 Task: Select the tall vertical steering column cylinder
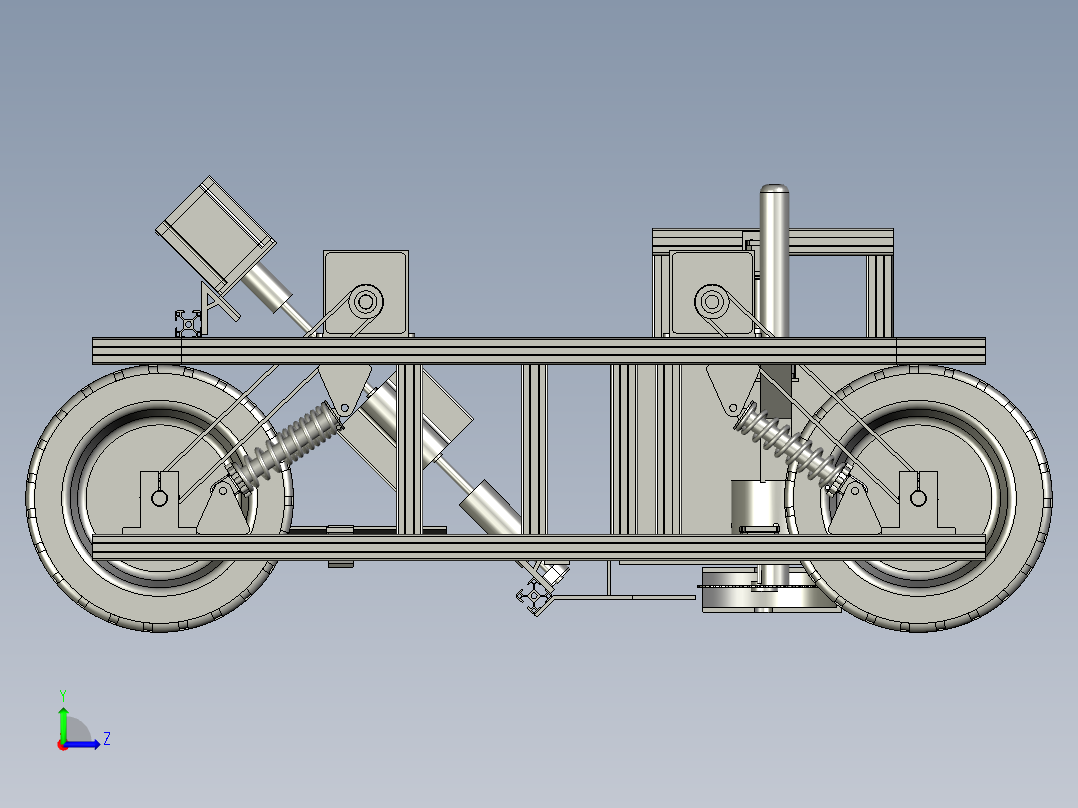pyautogui.click(x=774, y=260)
